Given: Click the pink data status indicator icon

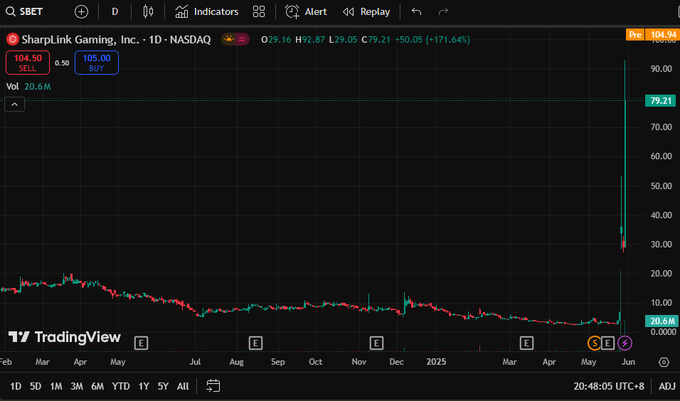Looking at the screenshot, I should tap(242, 39).
